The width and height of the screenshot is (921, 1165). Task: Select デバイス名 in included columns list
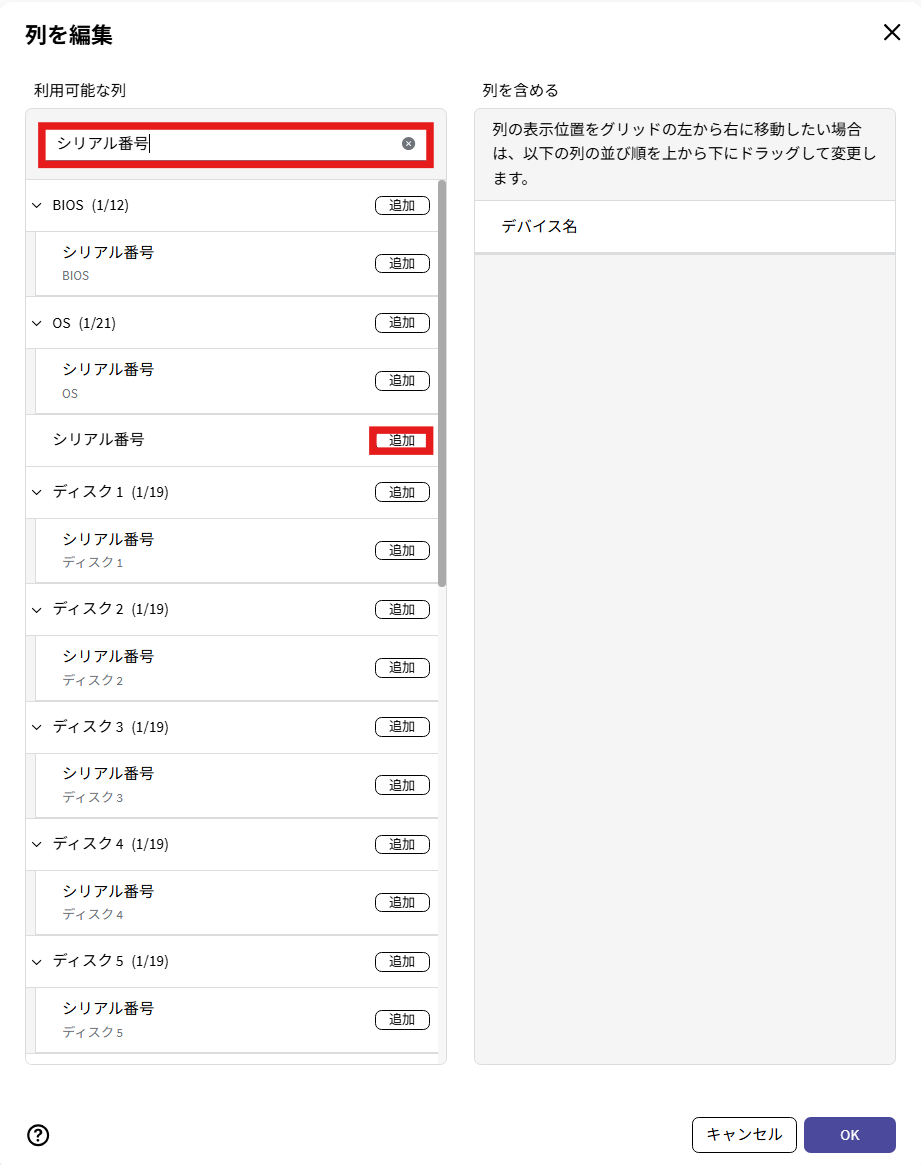(x=685, y=227)
